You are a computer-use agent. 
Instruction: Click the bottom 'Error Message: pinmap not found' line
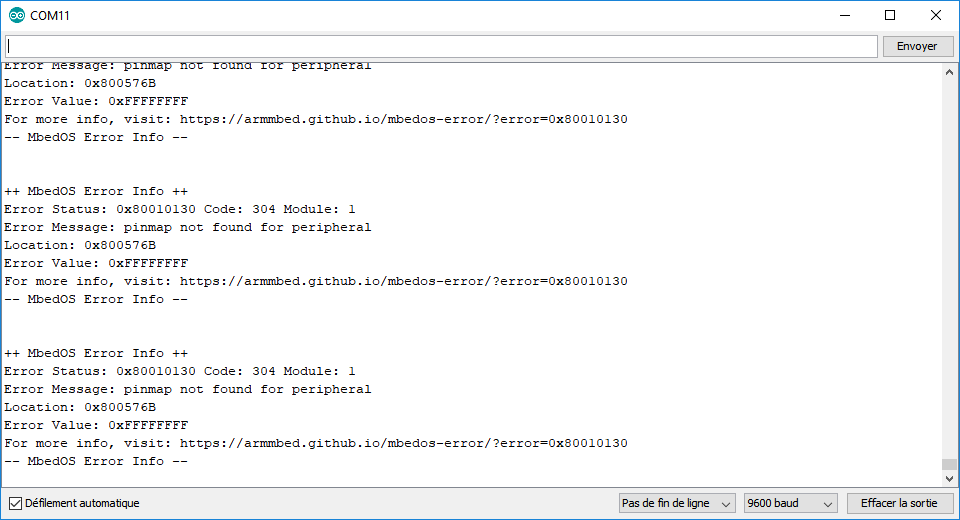[187, 389]
